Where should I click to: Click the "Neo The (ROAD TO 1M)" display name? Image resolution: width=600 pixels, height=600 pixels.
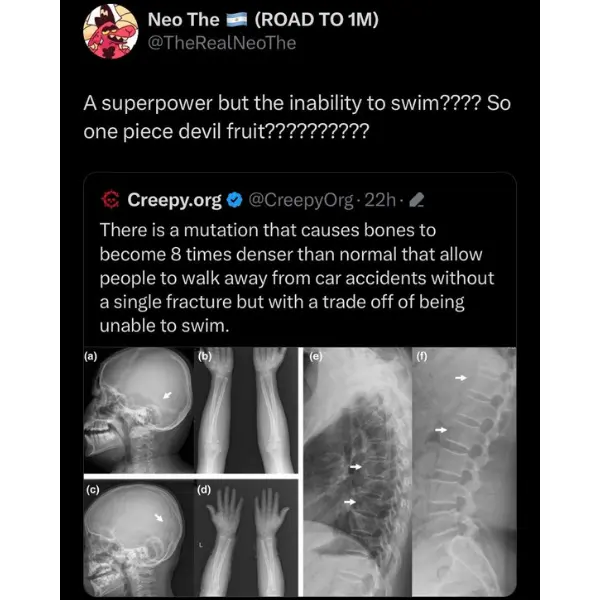pos(262,20)
